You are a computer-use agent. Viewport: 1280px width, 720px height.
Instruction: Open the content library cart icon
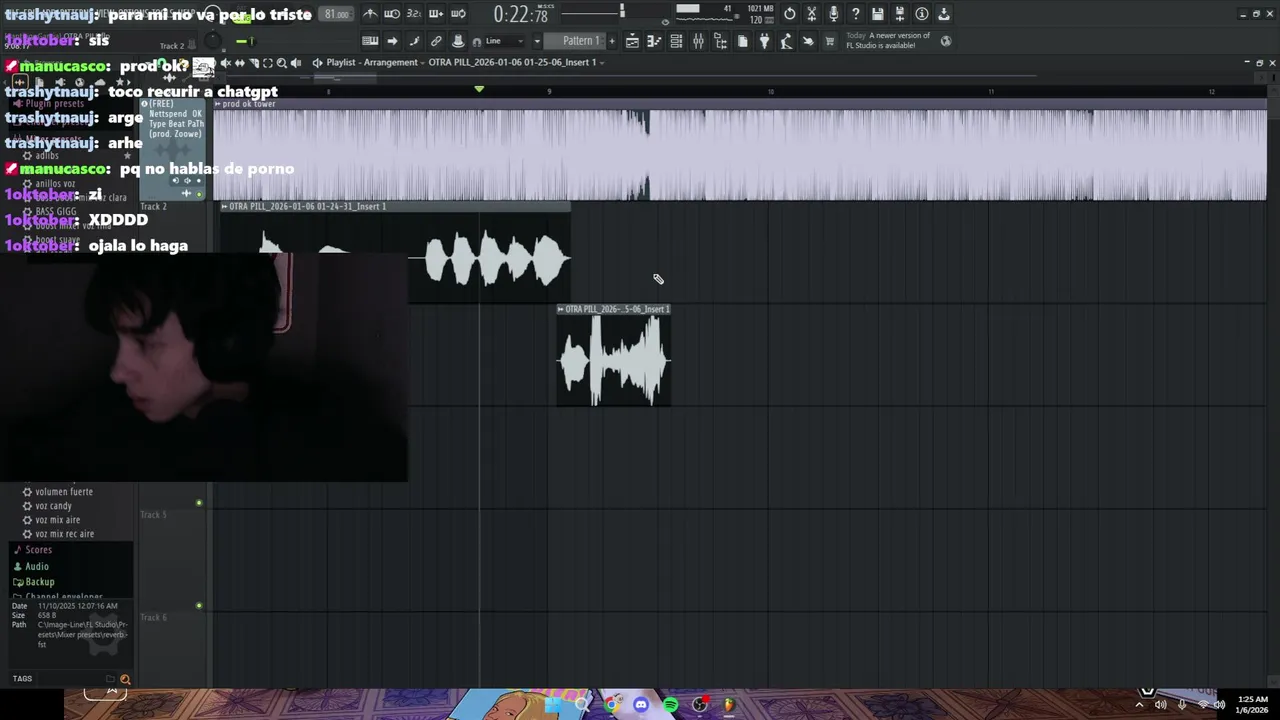tap(830, 41)
